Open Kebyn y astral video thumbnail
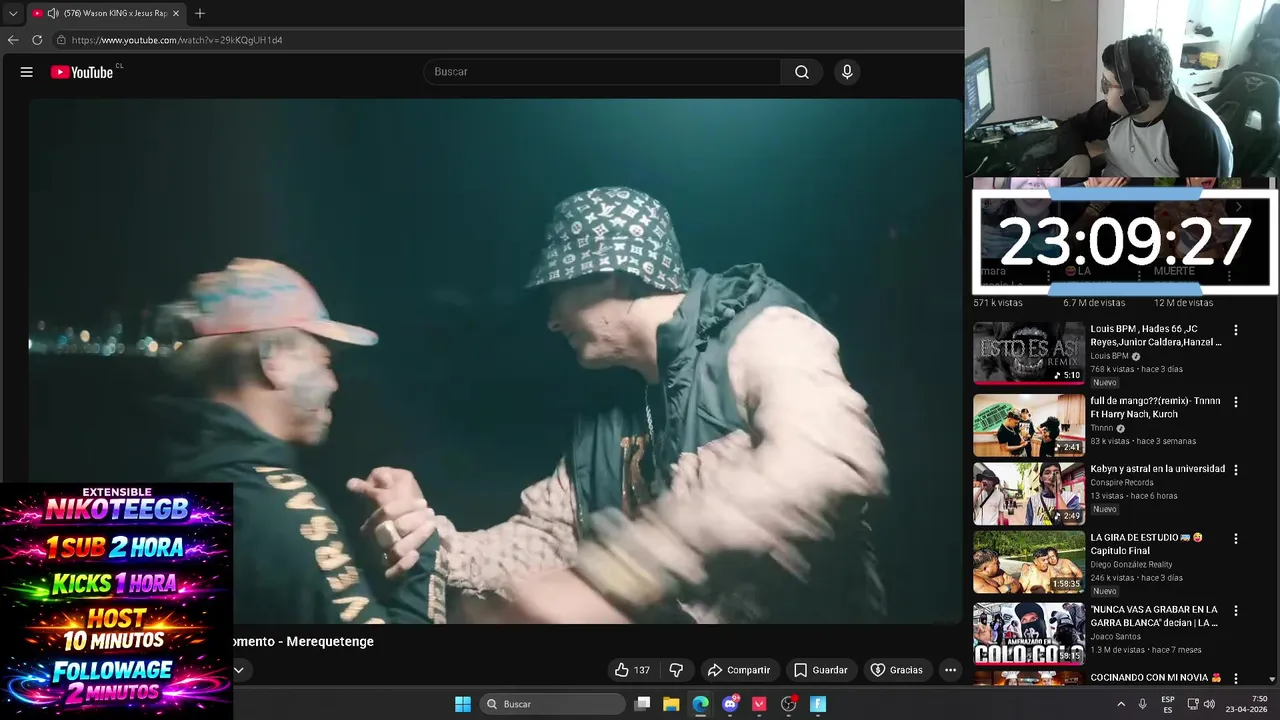This screenshot has width=1280, height=720. tap(1029, 493)
